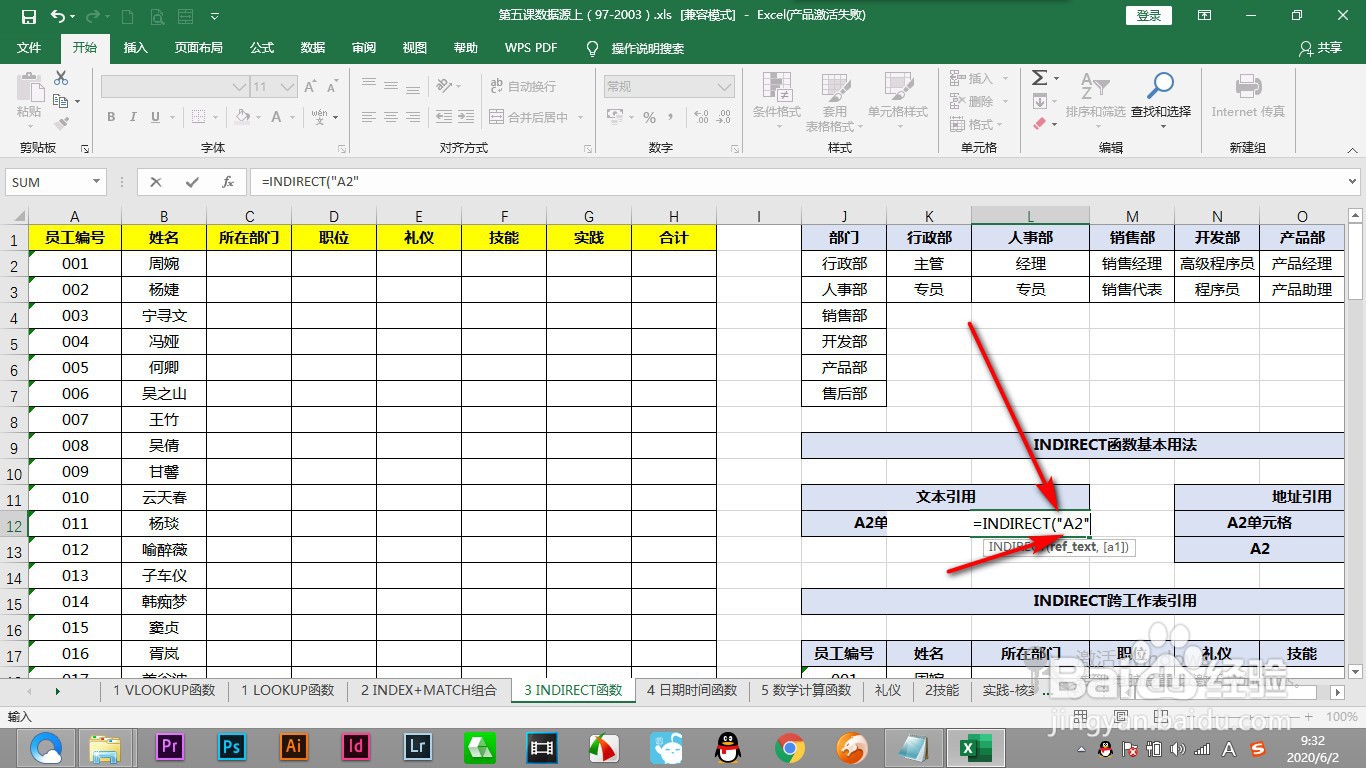Click the AutoSum sigma icon

click(x=1040, y=78)
